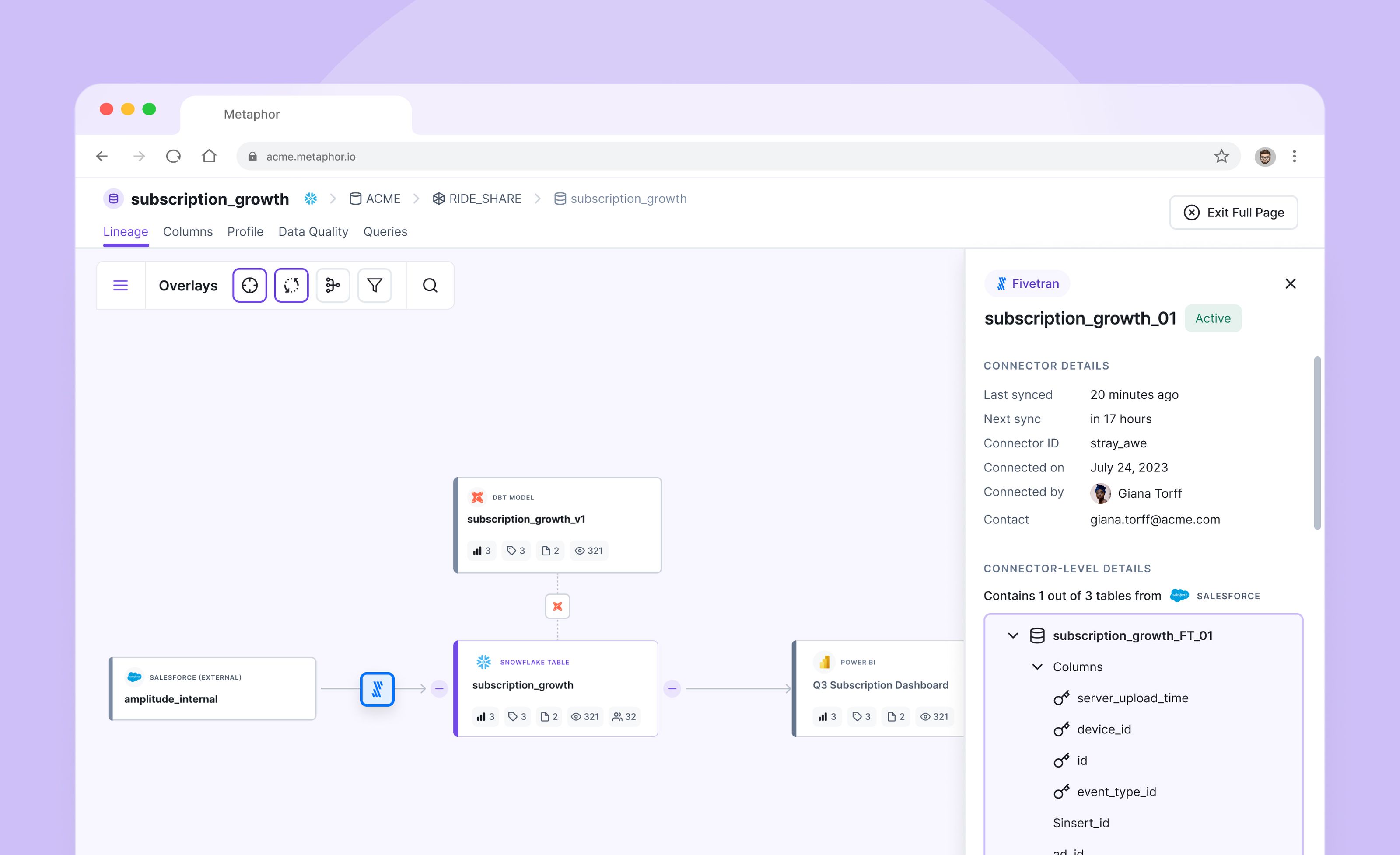Click the branch hierarchy overlay icon

(x=333, y=285)
